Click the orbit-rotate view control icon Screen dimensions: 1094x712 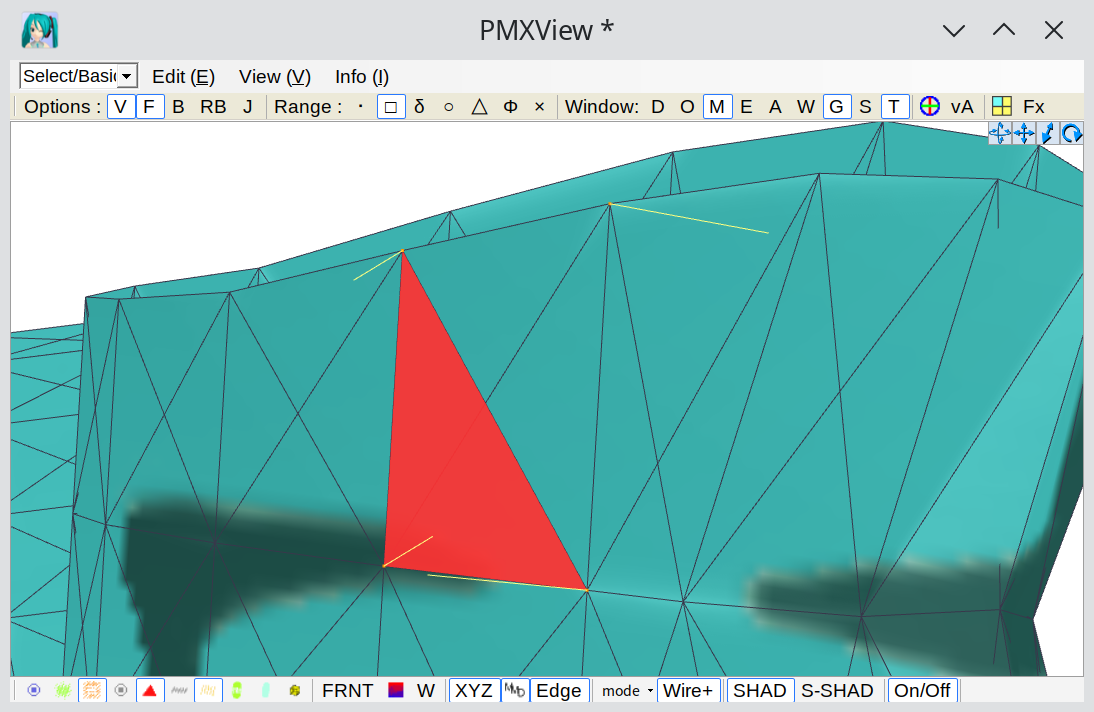(x=1000, y=133)
